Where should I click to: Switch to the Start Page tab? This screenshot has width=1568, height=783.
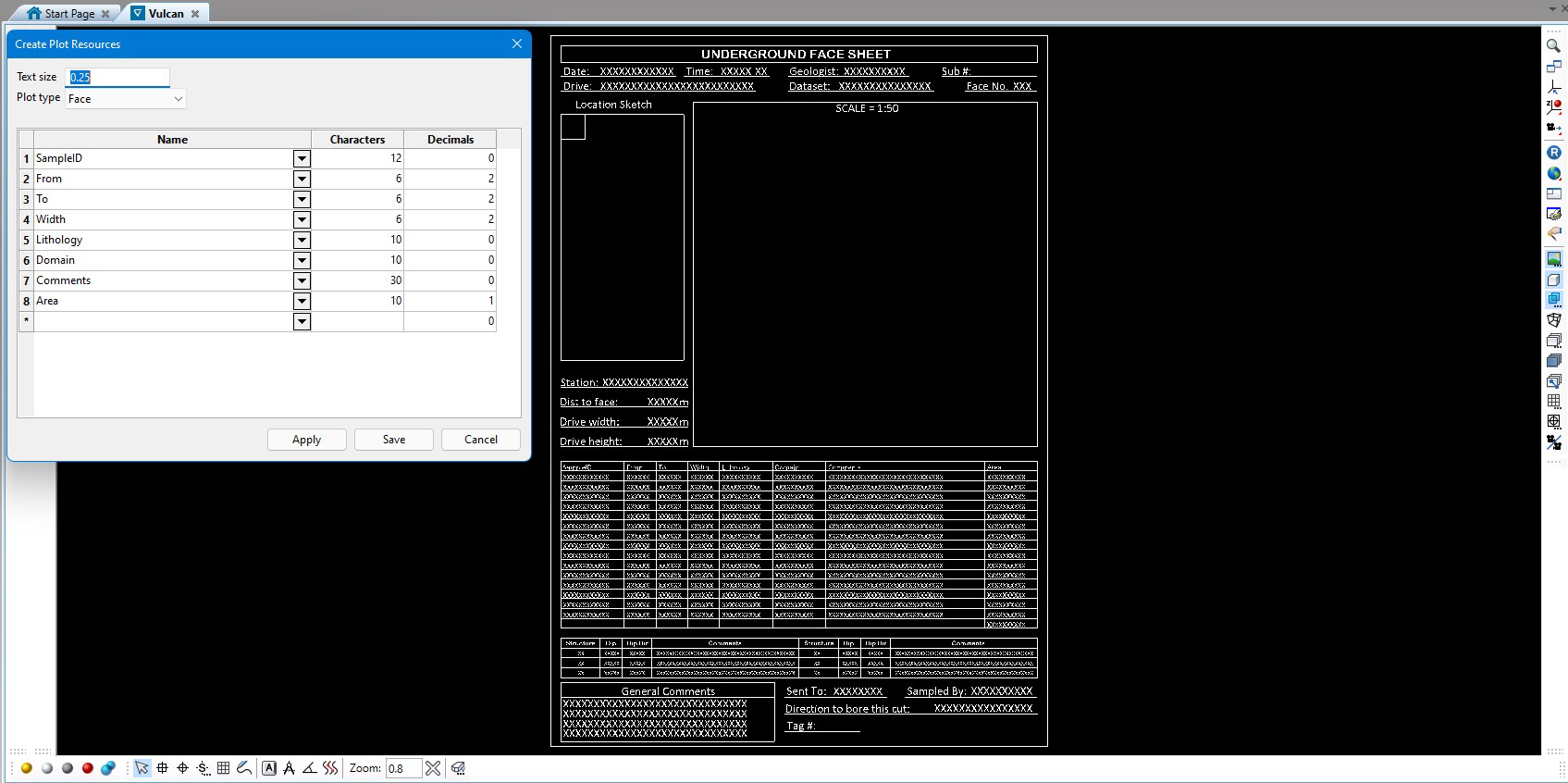[69, 14]
